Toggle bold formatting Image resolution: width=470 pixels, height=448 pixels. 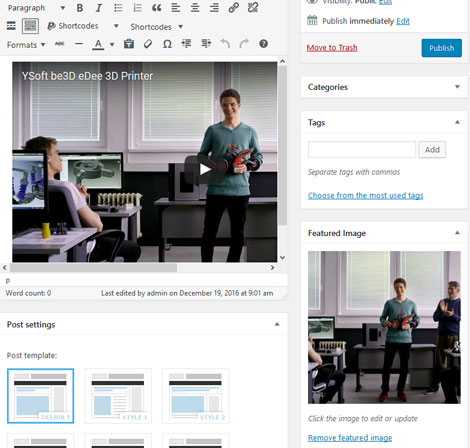pos(80,8)
